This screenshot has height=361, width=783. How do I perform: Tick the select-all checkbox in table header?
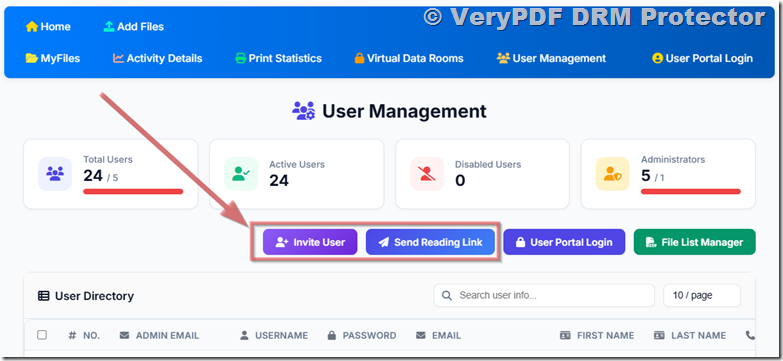pyautogui.click(x=42, y=335)
